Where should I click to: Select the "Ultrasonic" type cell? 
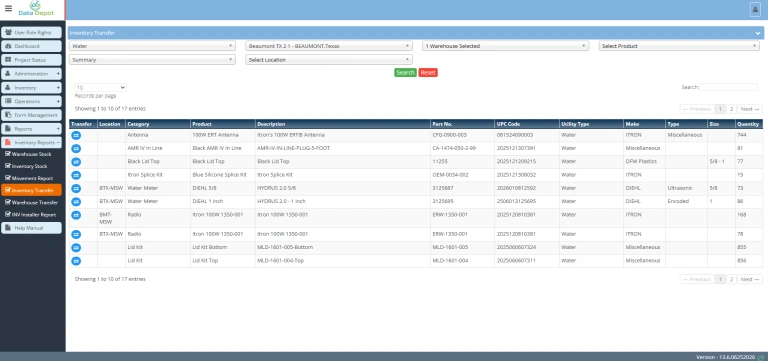point(686,188)
